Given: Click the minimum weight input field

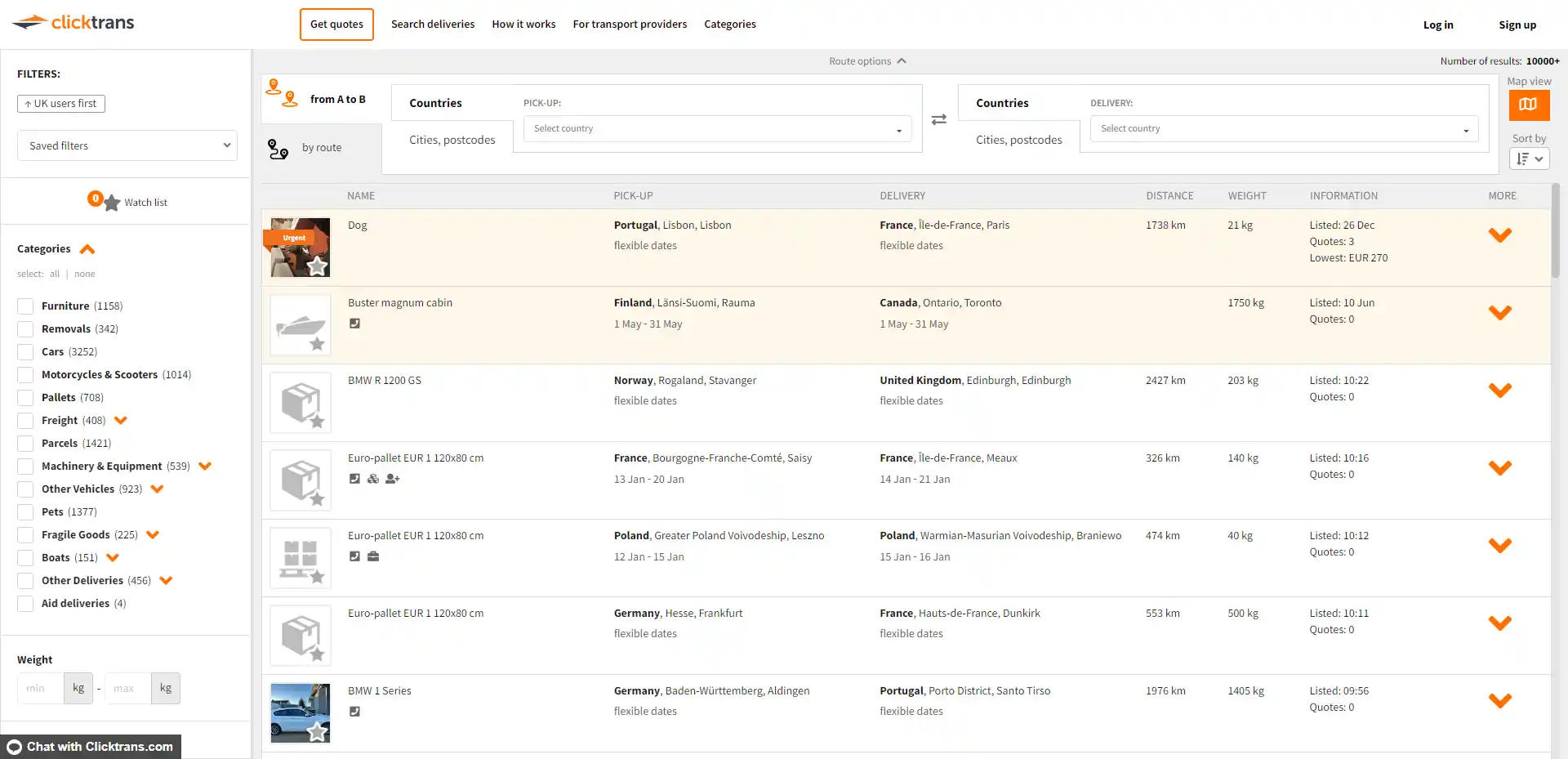Looking at the screenshot, I should click(40, 688).
